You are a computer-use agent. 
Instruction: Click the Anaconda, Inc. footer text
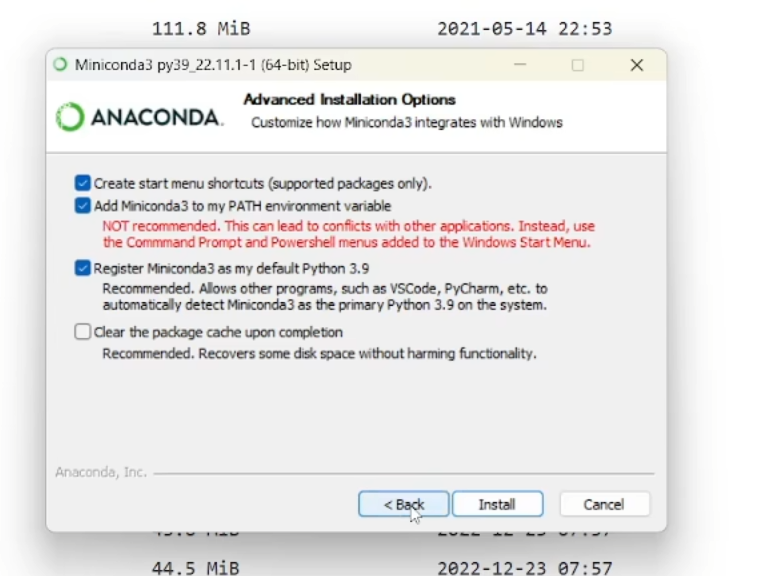coord(101,472)
